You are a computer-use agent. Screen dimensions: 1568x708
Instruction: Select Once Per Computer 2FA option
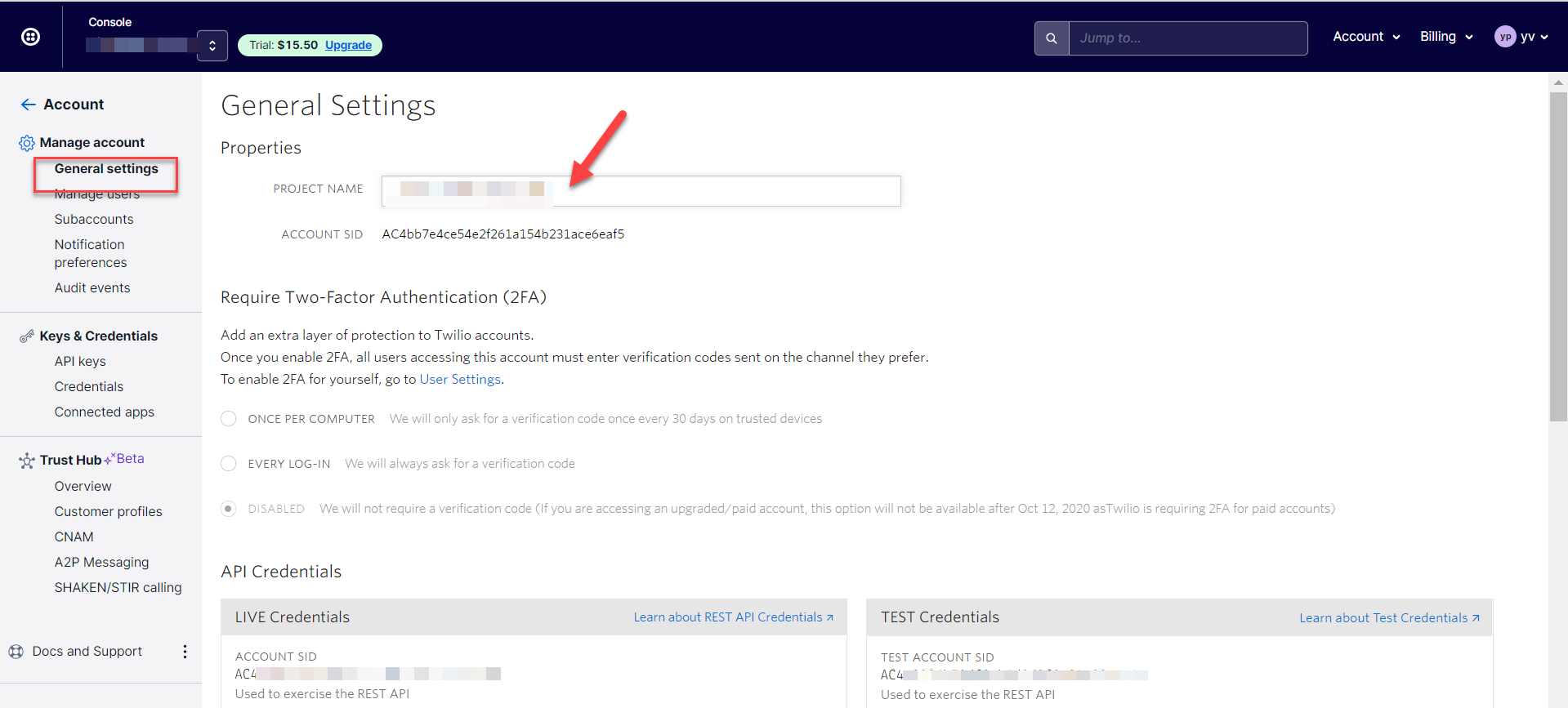click(229, 419)
